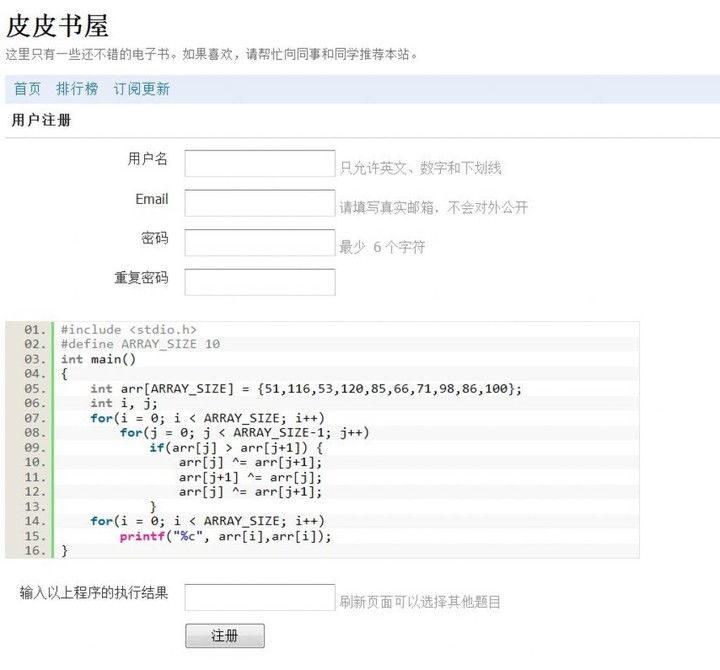720x670 pixels.
Task: Click the program execution result answer box
Action: [x=260, y=597]
